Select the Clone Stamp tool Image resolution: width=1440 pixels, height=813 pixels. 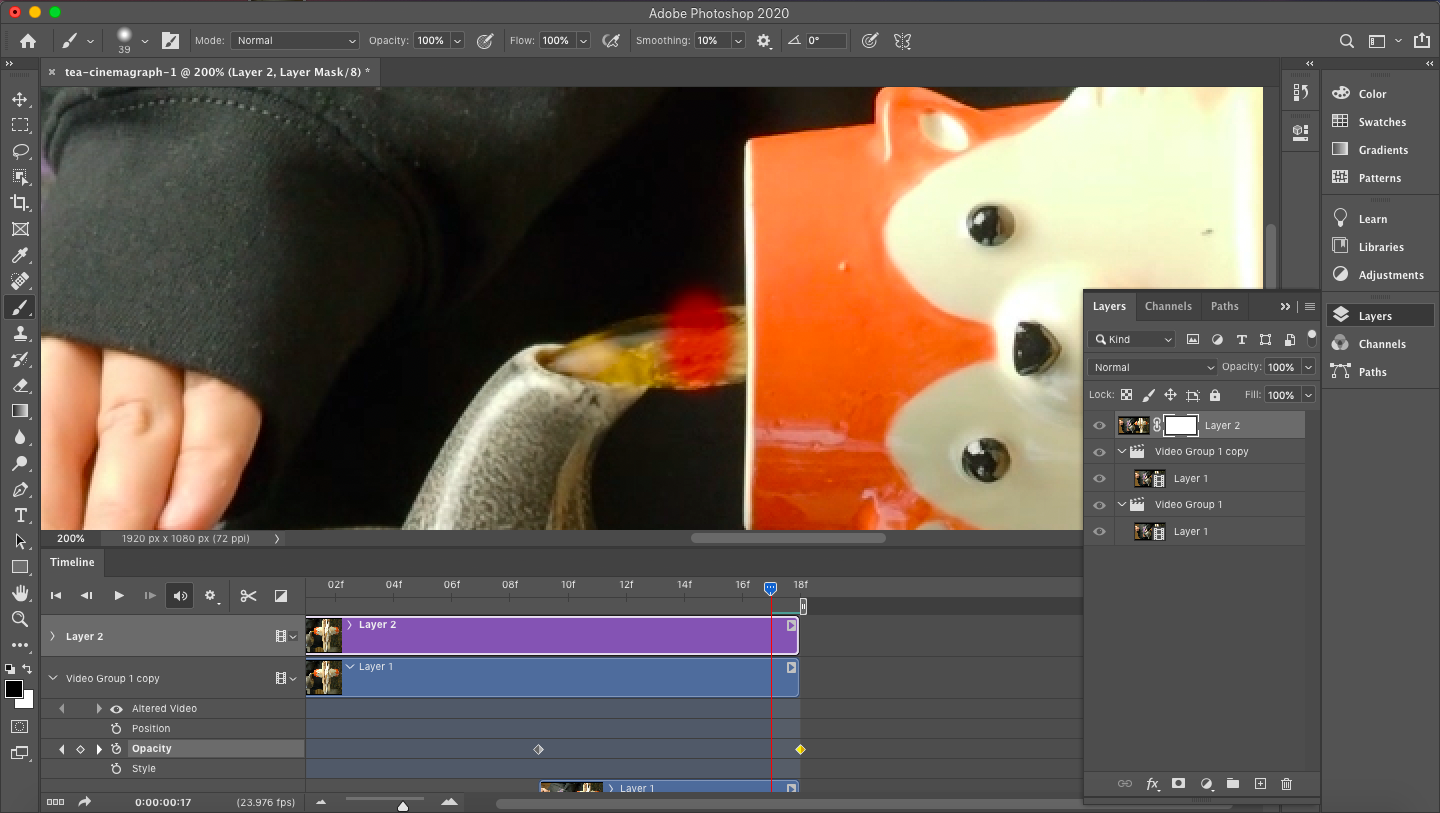20,333
